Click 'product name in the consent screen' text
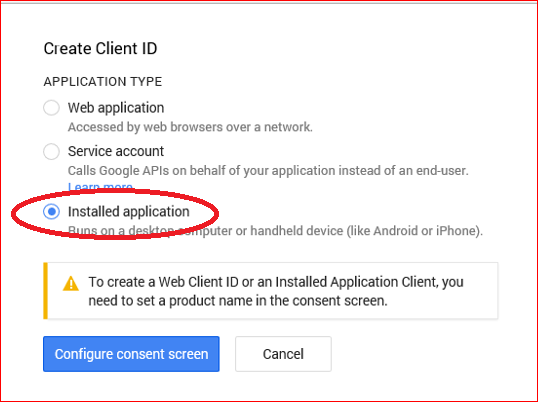 click(x=278, y=301)
